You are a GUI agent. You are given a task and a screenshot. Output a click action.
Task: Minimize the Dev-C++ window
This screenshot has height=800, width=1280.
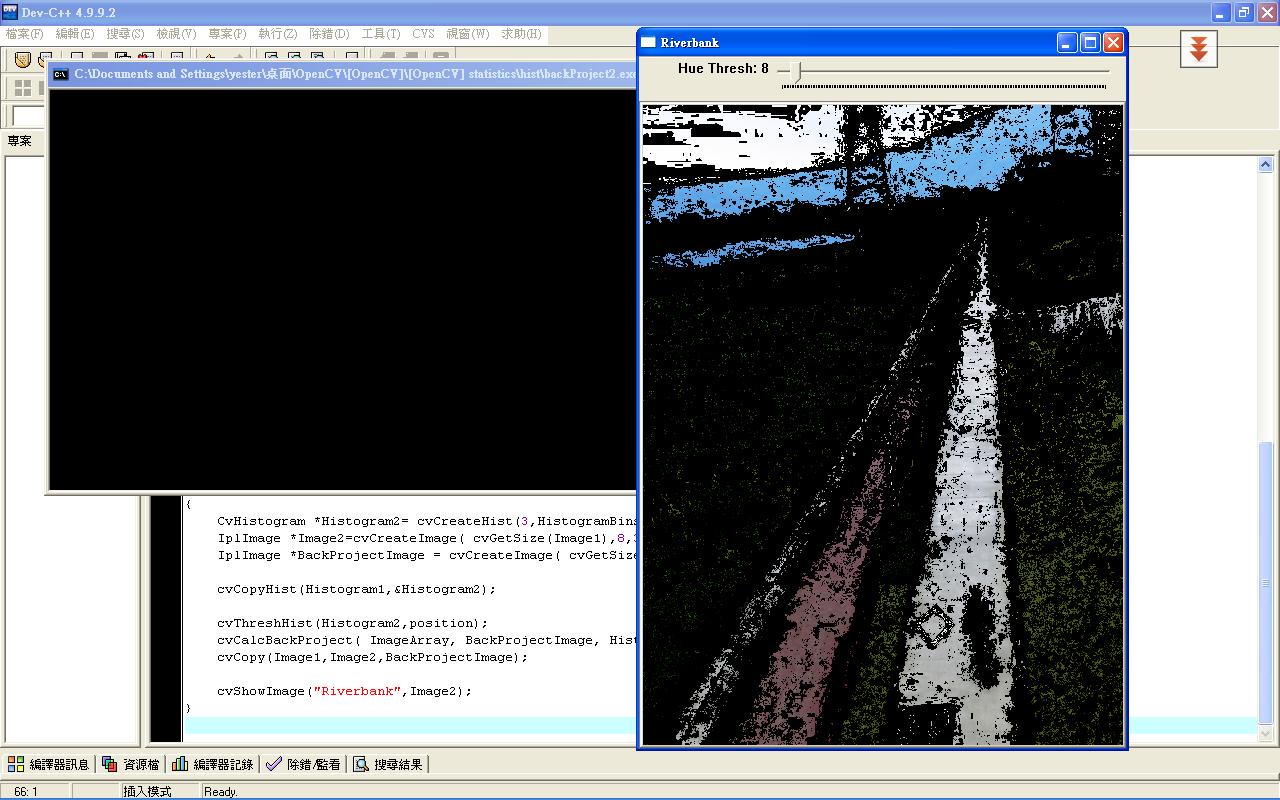pos(1221,12)
